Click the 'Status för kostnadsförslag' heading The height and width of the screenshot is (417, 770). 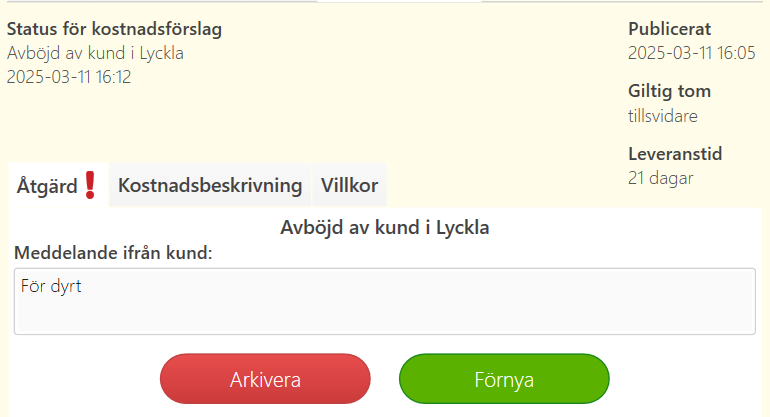(x=114, y=29)
